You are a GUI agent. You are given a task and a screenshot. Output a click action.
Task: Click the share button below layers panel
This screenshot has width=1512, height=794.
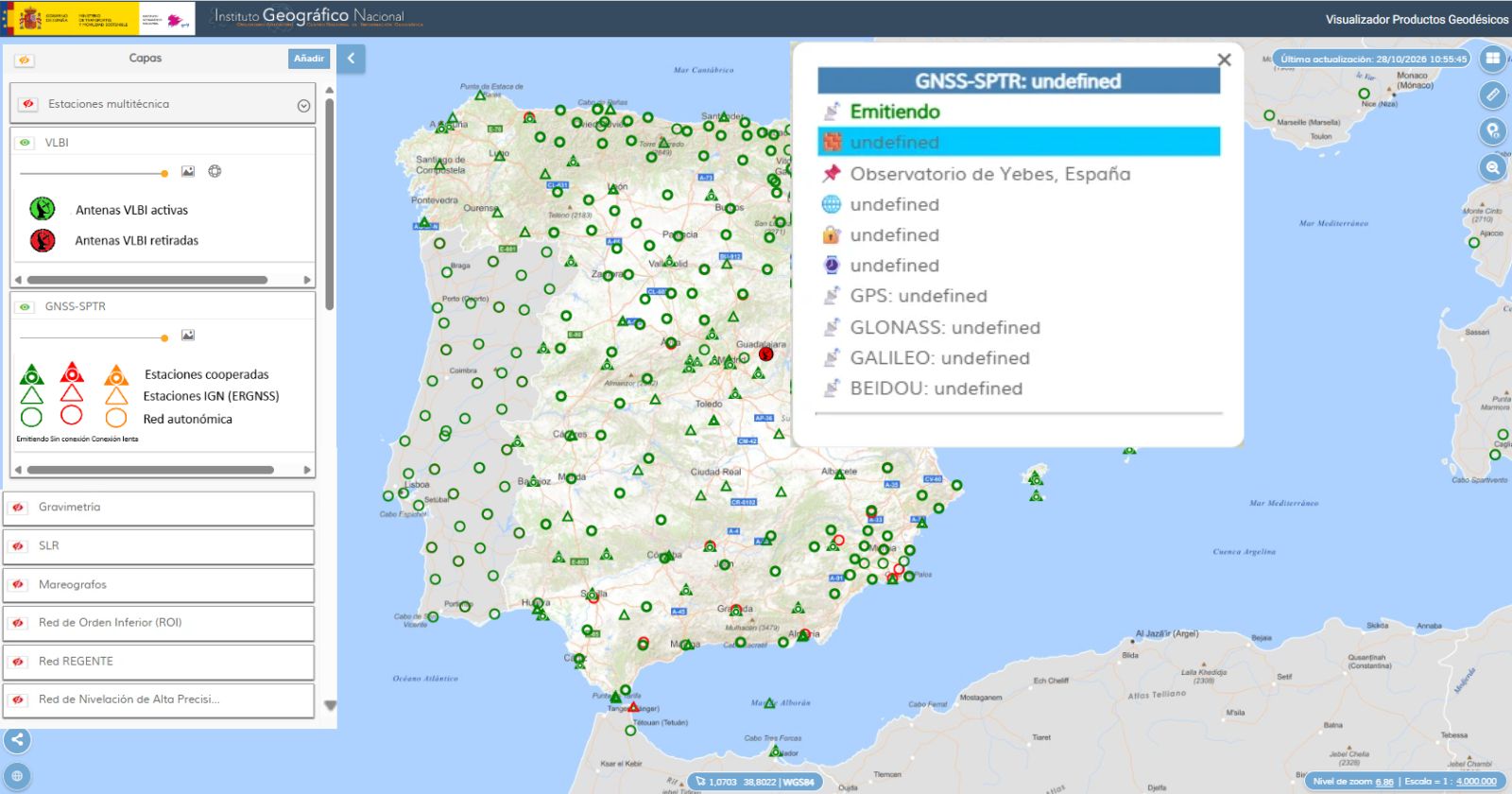coord(17,740)
